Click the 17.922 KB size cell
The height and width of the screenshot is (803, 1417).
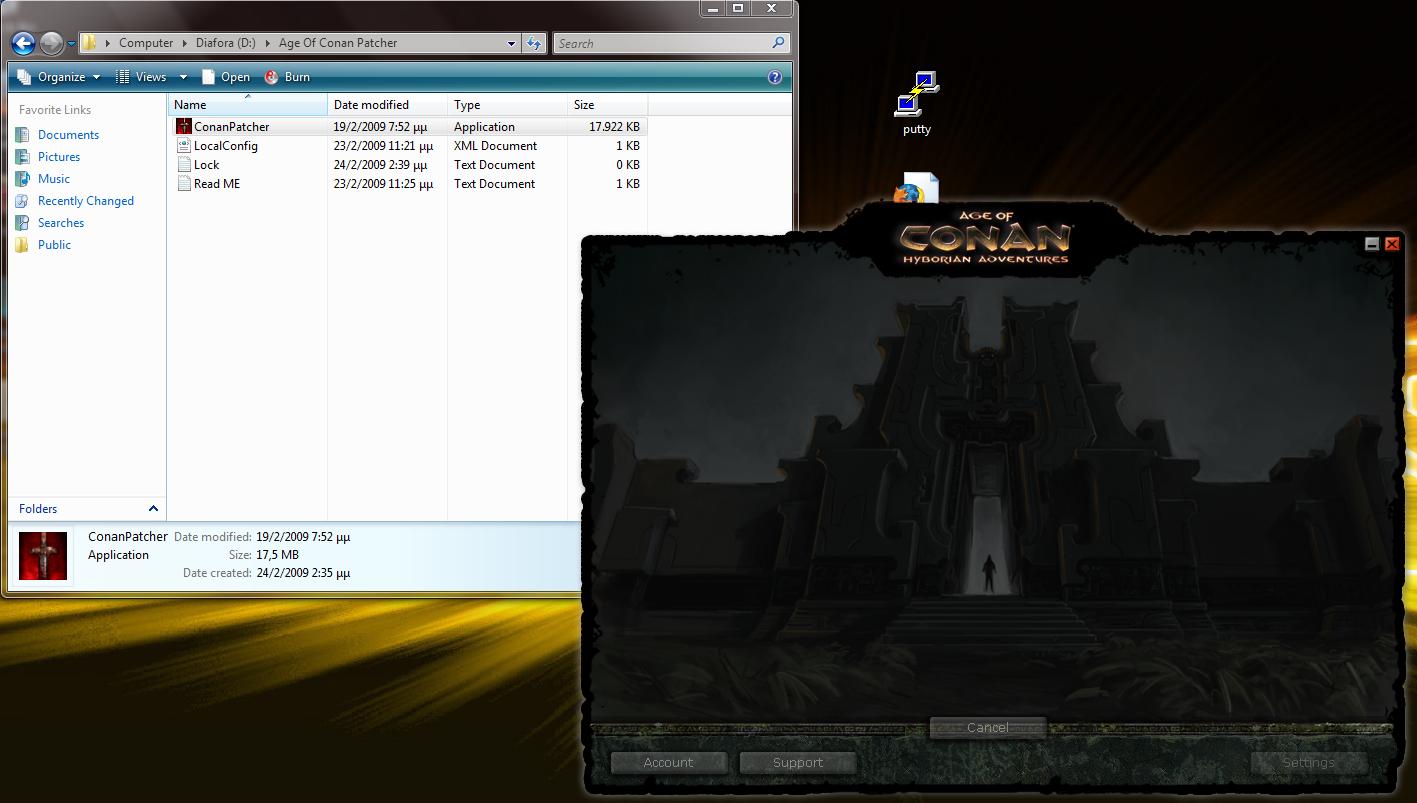(x=613, y=127)
